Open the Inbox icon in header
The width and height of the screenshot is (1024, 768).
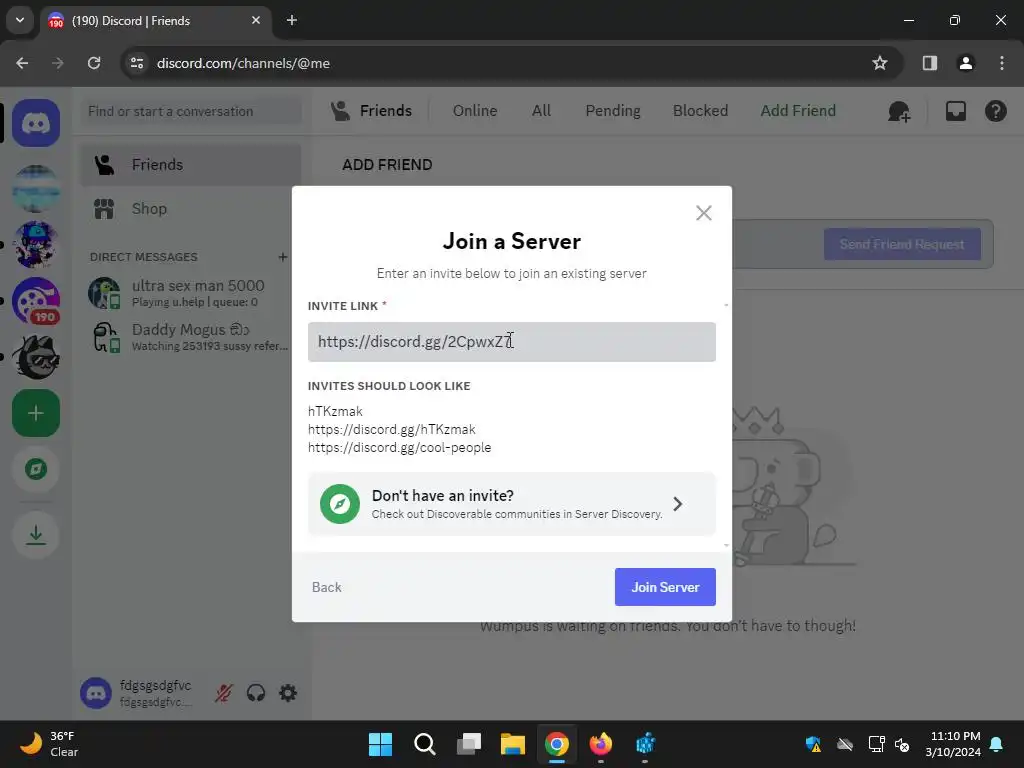coord(955,111)
